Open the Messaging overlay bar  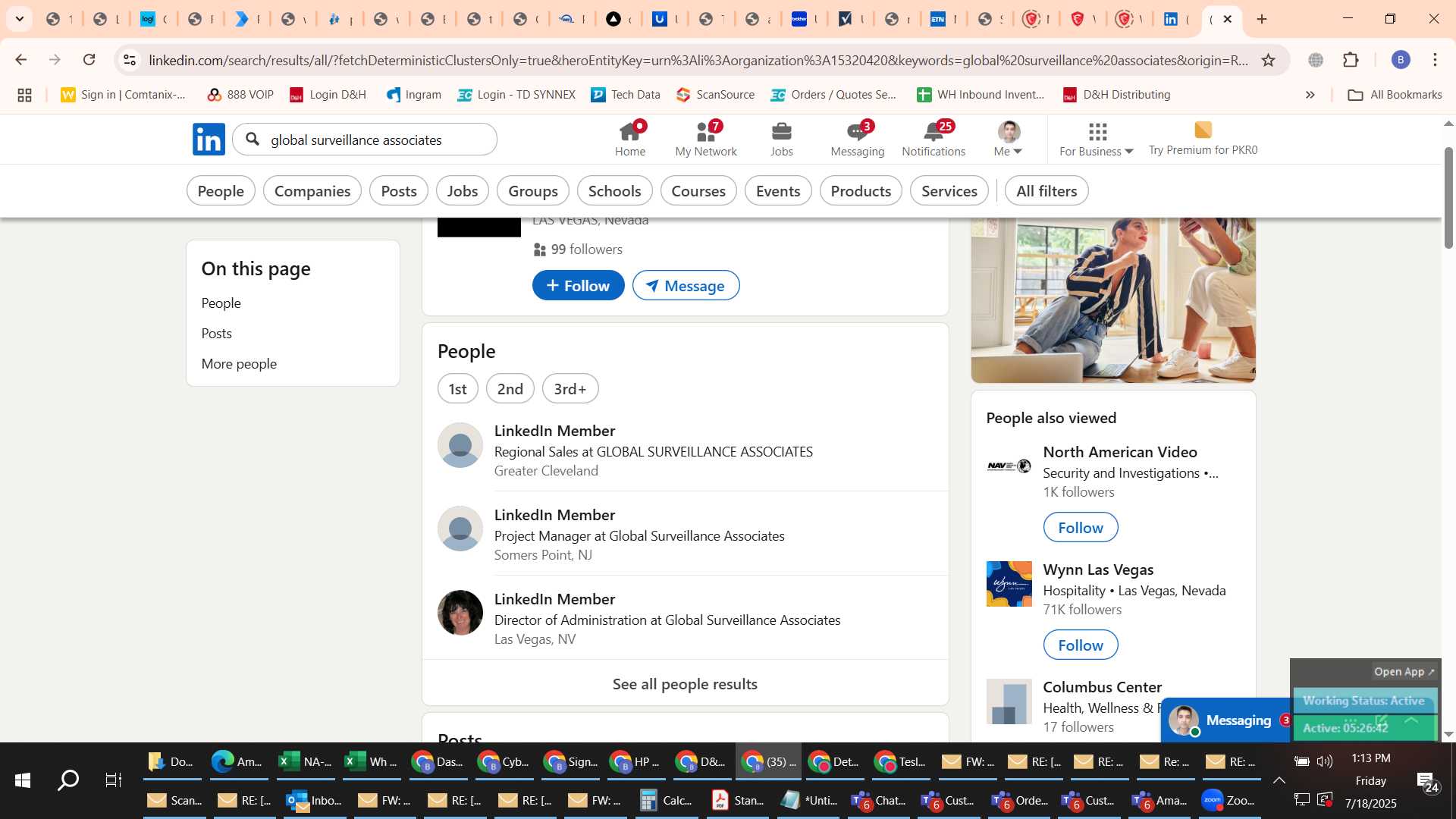(1225, 720)
